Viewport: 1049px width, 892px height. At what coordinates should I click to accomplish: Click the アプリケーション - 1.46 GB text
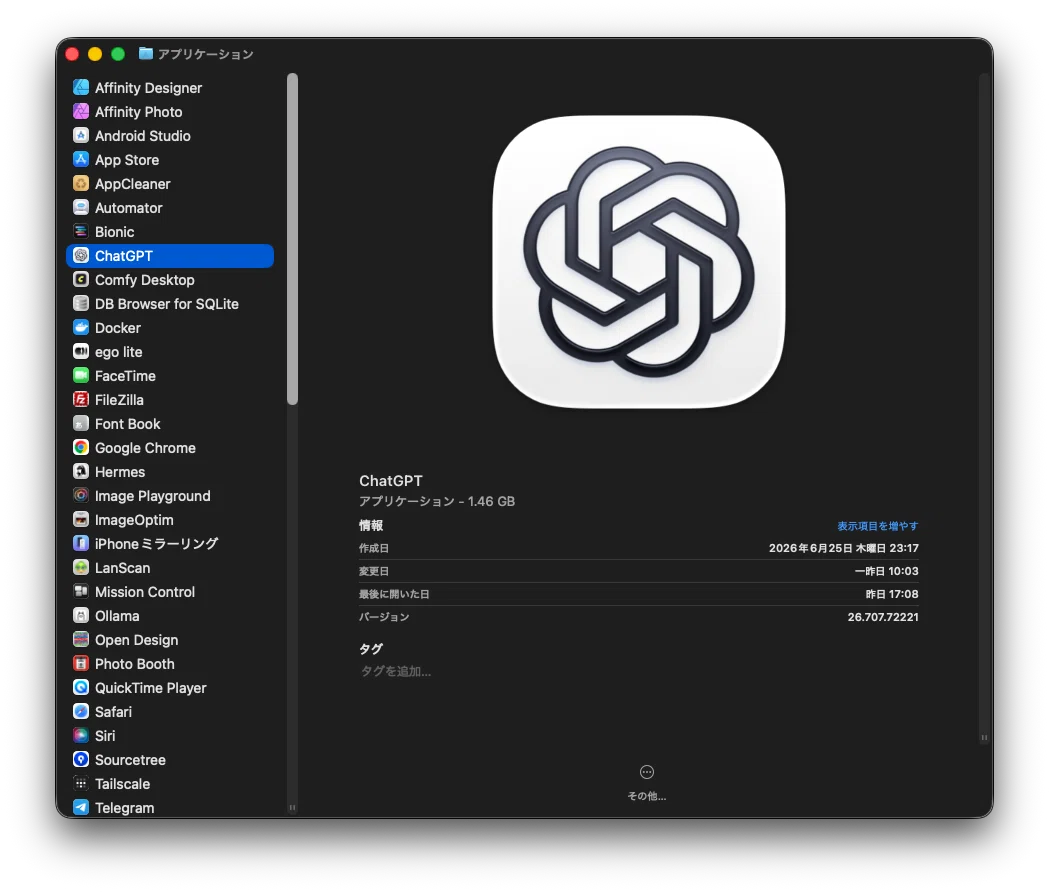tap(437, 501)
